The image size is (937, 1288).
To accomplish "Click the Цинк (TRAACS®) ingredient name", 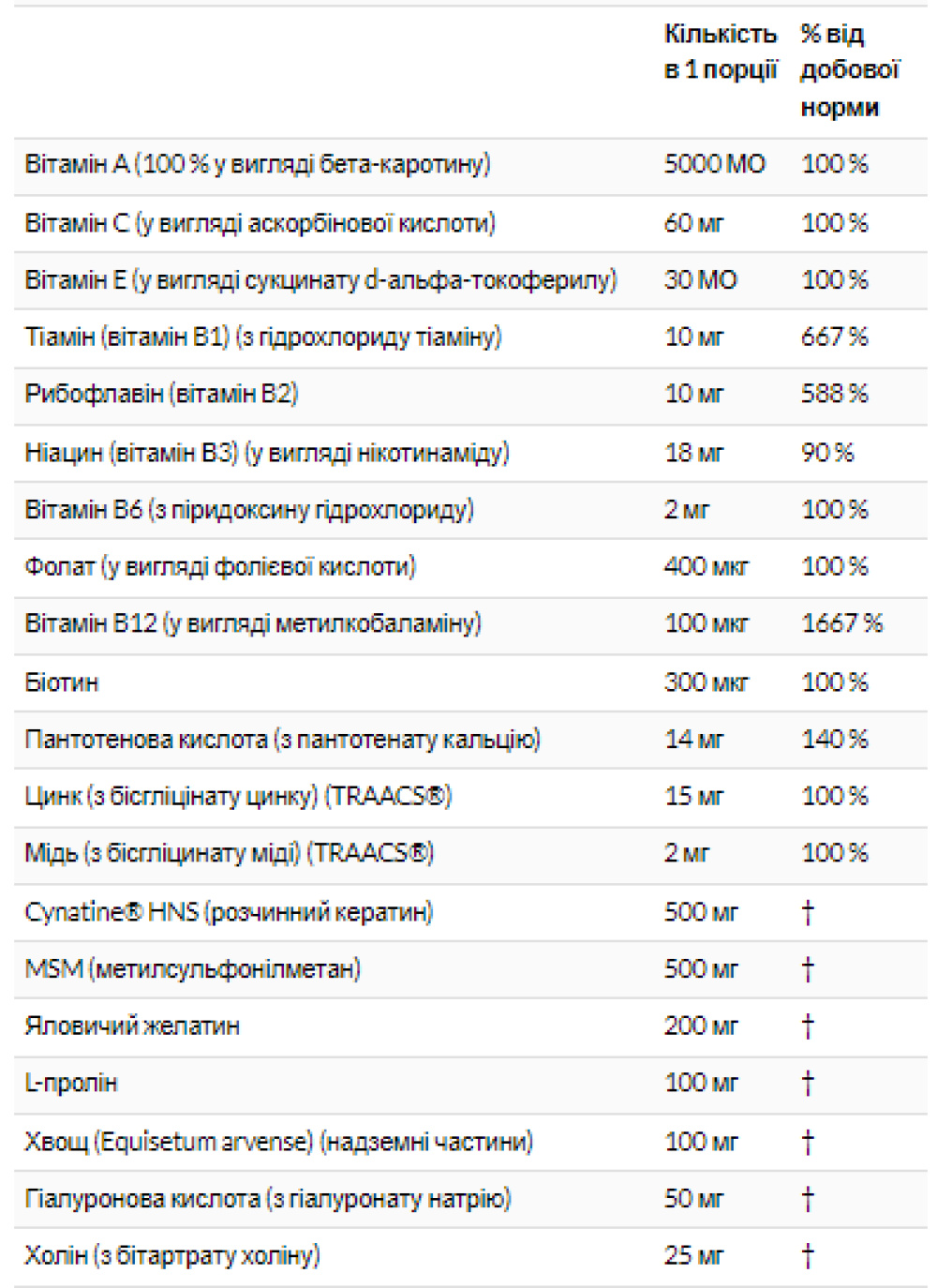I will coord(238,797).
